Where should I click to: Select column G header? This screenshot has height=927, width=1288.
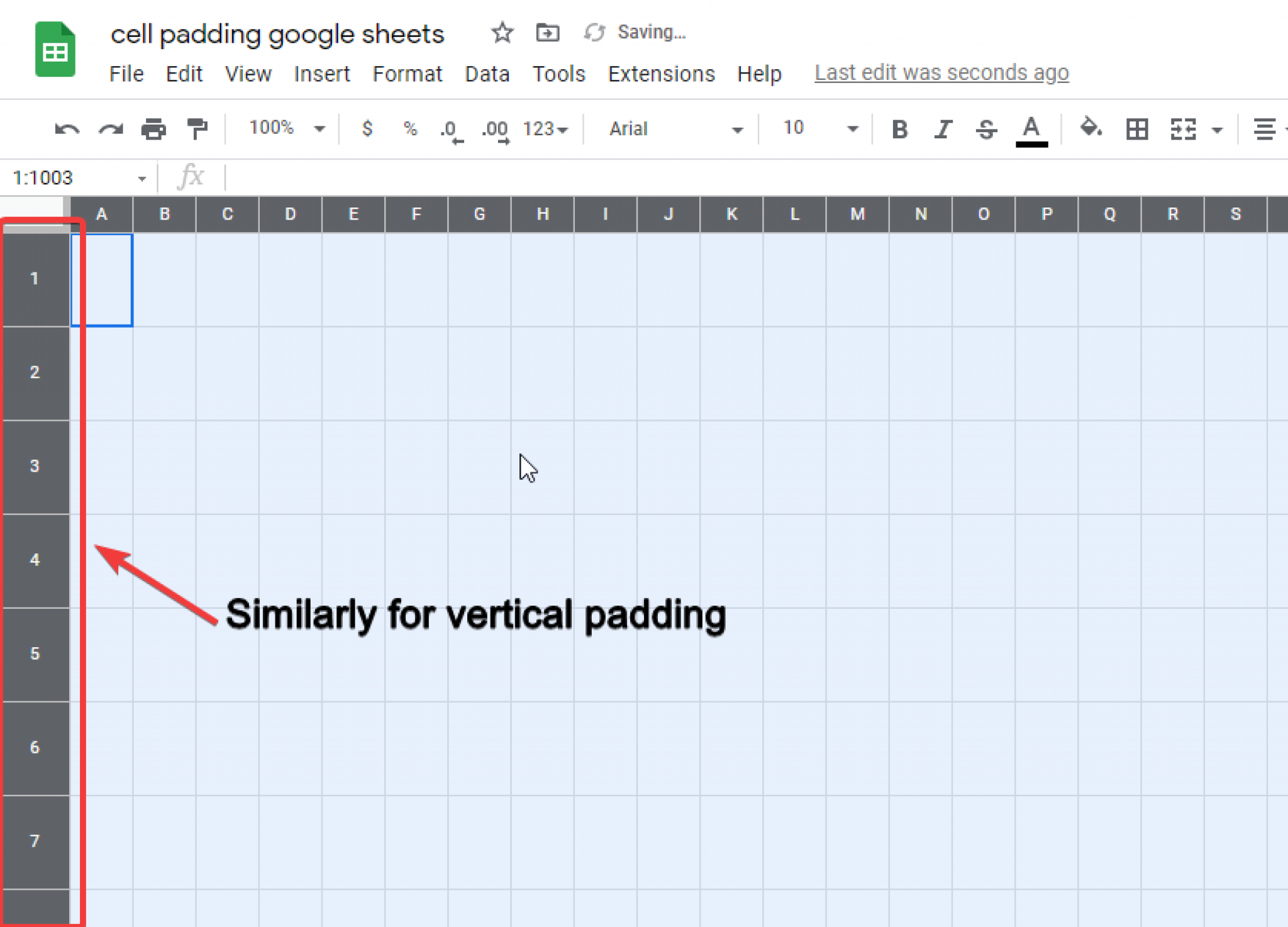[x=479, y=214]
